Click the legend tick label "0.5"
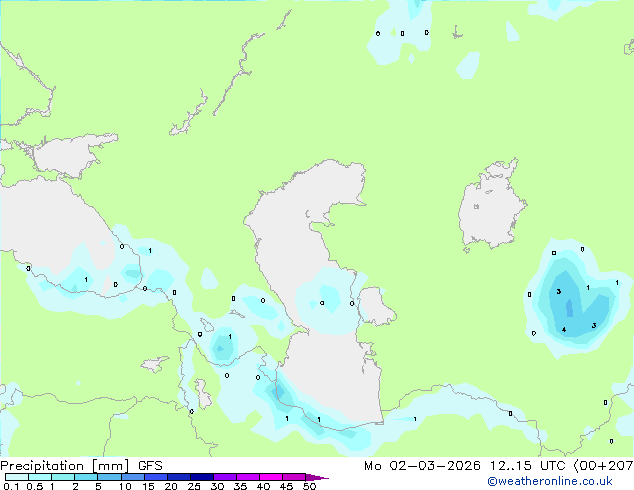 click(35, 486)
